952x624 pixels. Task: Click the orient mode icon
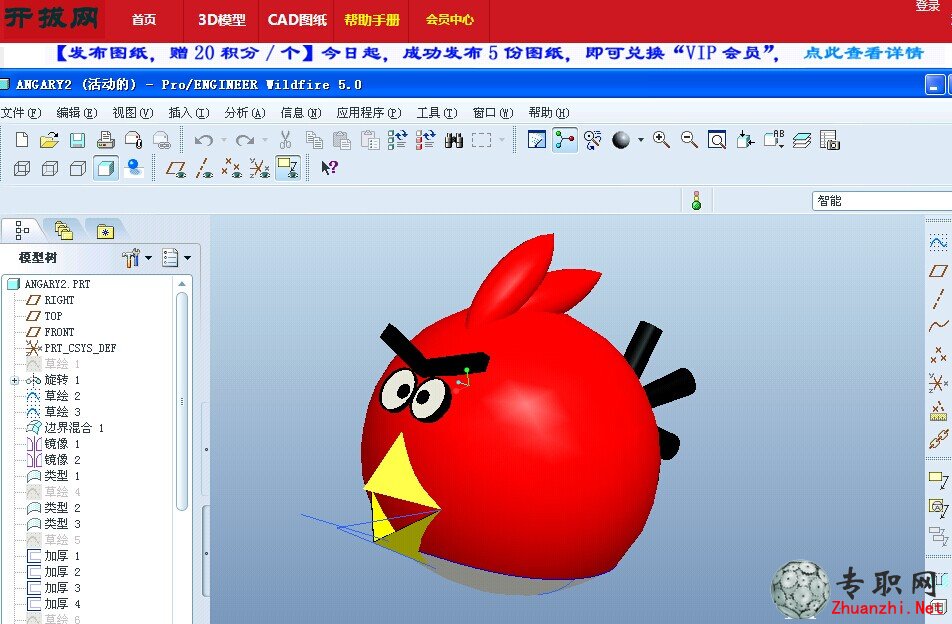tap(593, 140)
